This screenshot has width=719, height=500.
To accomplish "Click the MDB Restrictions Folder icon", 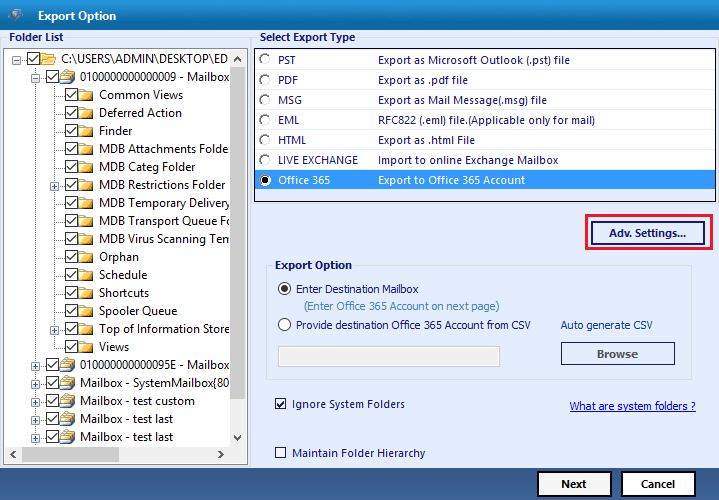I will click(86, 185).
